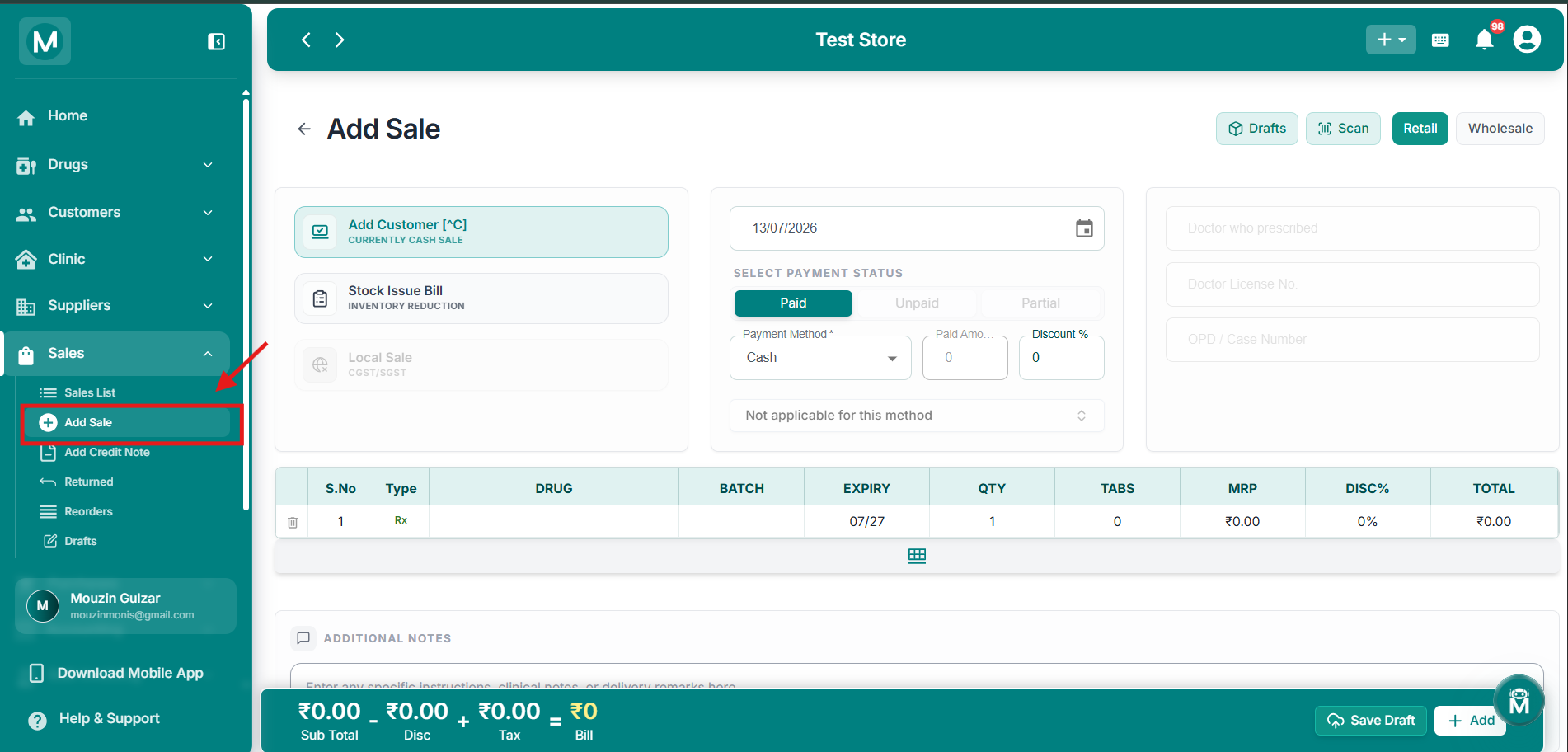This screenshot has width=1568, height=752.
Task: Click Add Customer [^C] card
Action: 481,232
